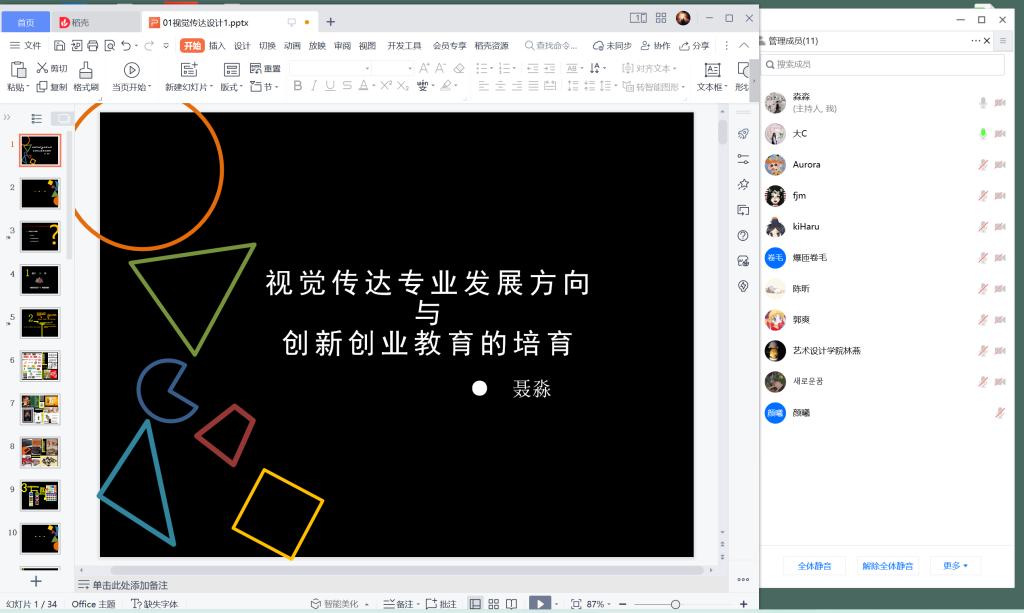Expand the 87% zoom level dropdown
The height and width of the screenshot is (613, 1024).
[600, 604]
